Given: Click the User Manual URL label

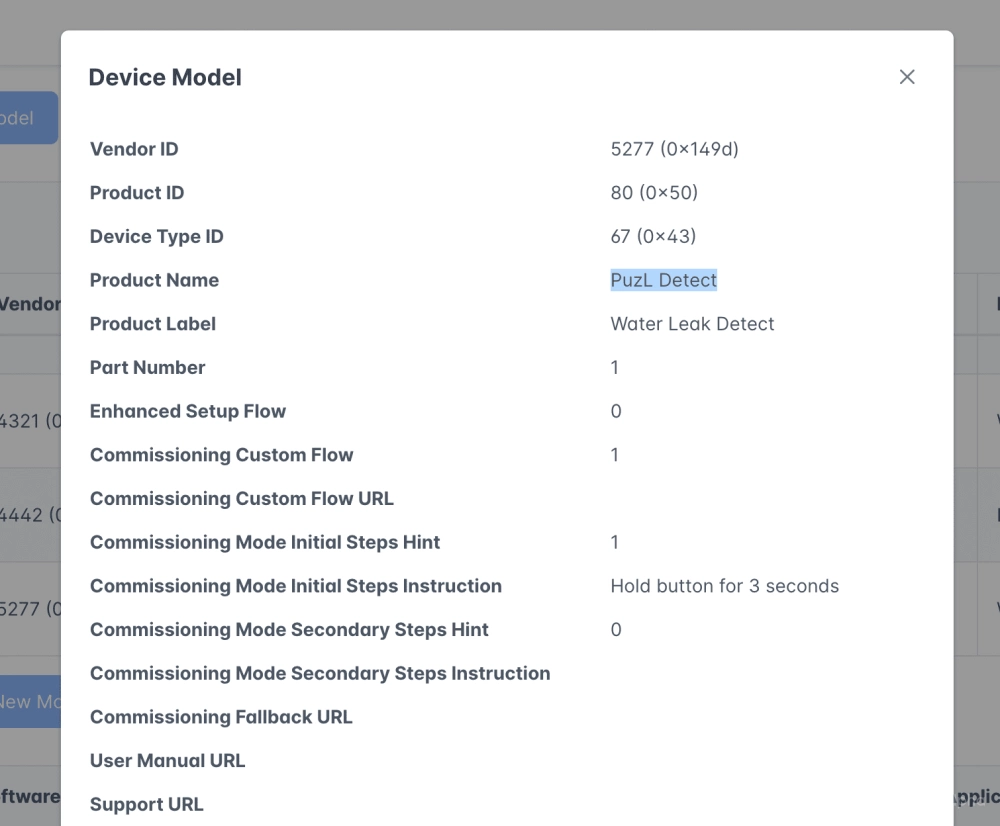Looking at the screenshot, I should [167, 760].
